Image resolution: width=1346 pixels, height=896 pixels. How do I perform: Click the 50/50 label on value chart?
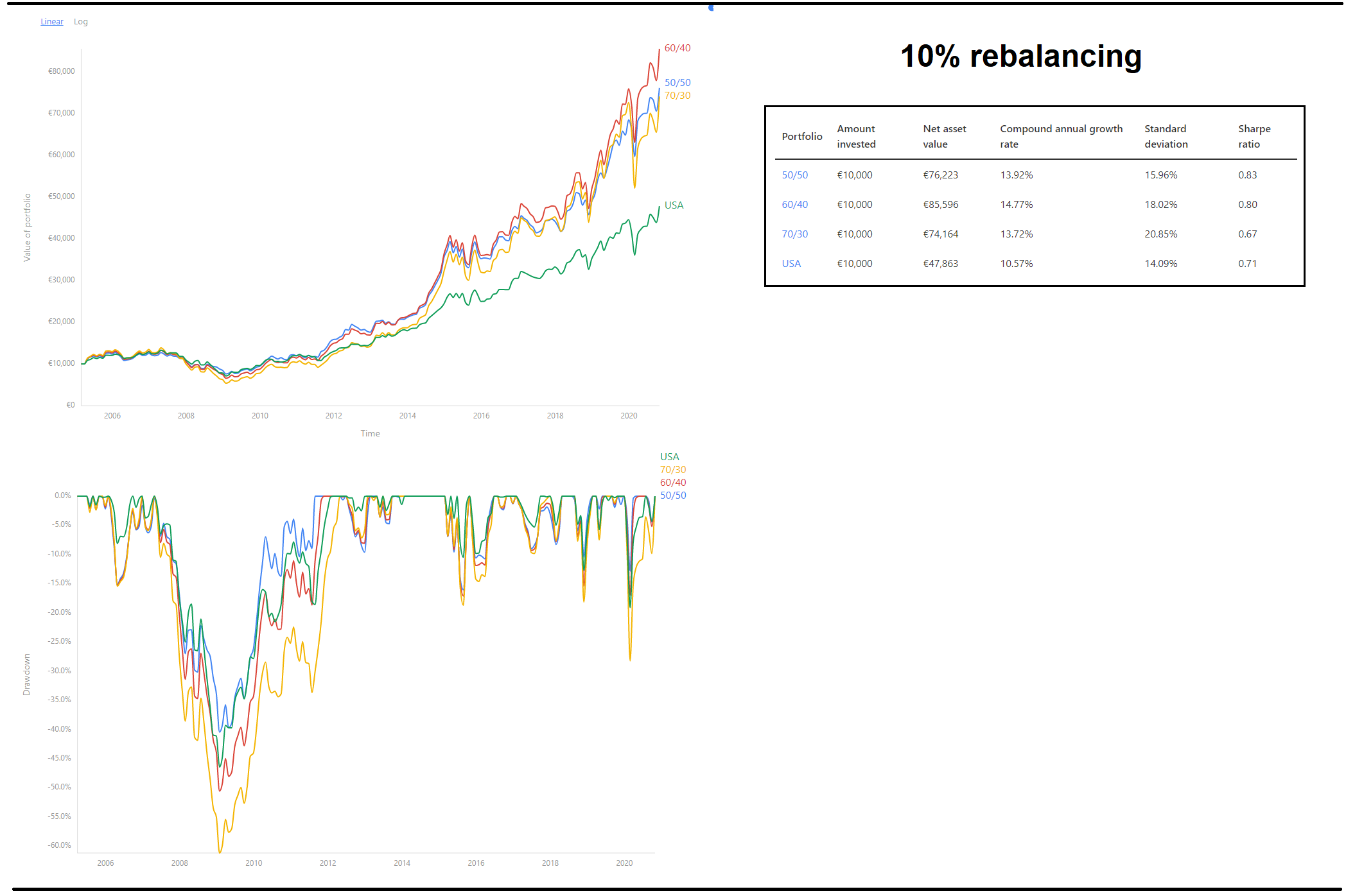coord(677,83)
